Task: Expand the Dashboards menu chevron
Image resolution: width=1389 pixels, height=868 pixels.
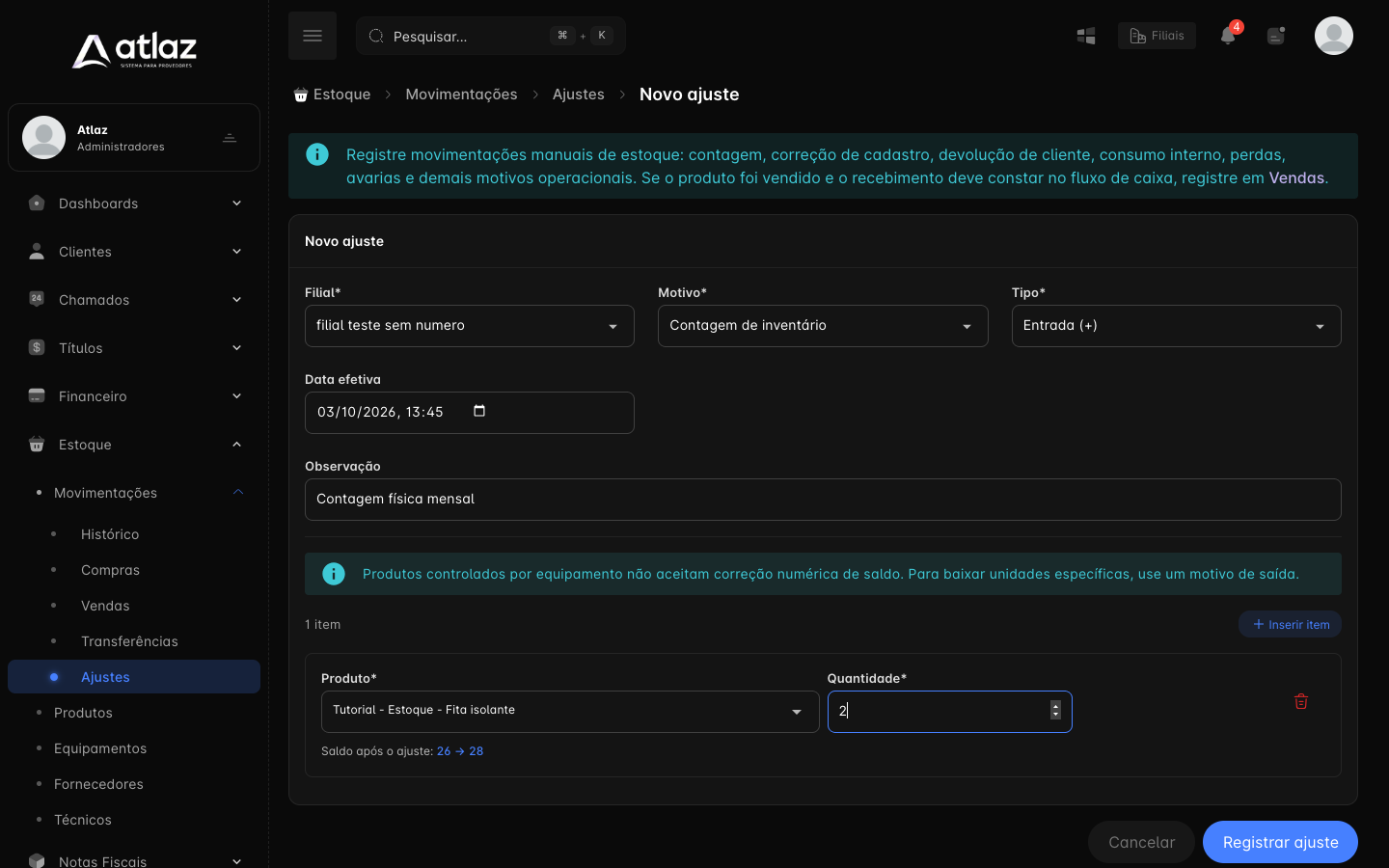Action: tap(236, 203)
